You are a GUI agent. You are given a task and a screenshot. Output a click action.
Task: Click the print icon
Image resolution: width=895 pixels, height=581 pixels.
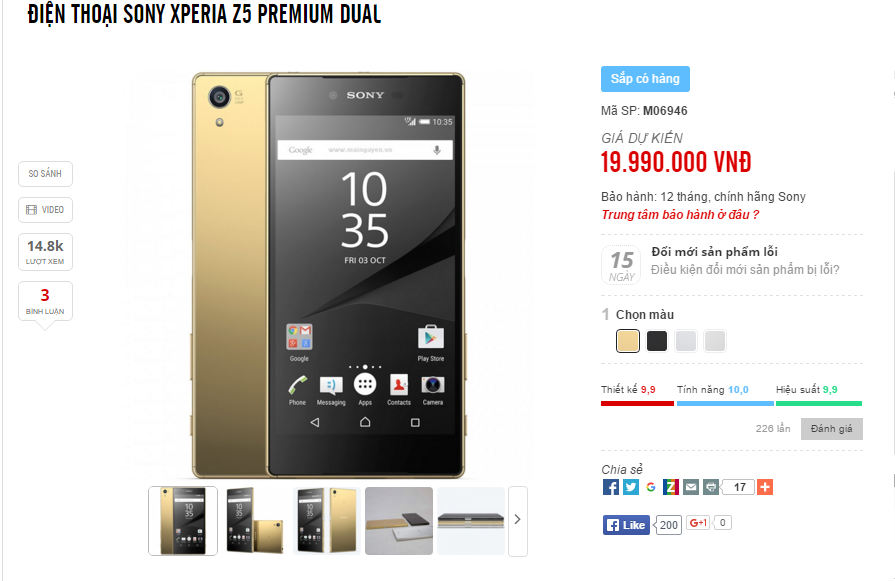pyautogui.click(x=711, y=487)
